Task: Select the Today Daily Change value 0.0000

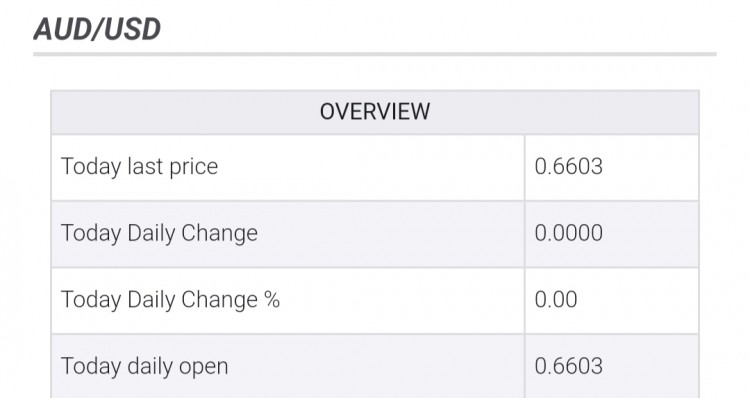Action: (568, 233)
